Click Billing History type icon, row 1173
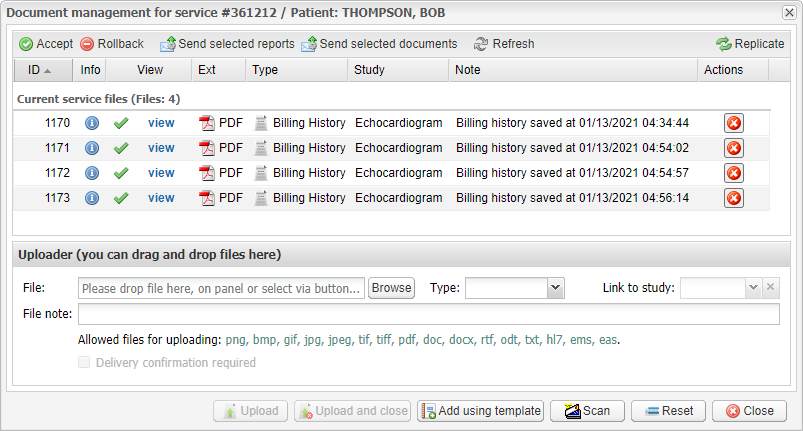803x431 pixels. tap(261, 198)
